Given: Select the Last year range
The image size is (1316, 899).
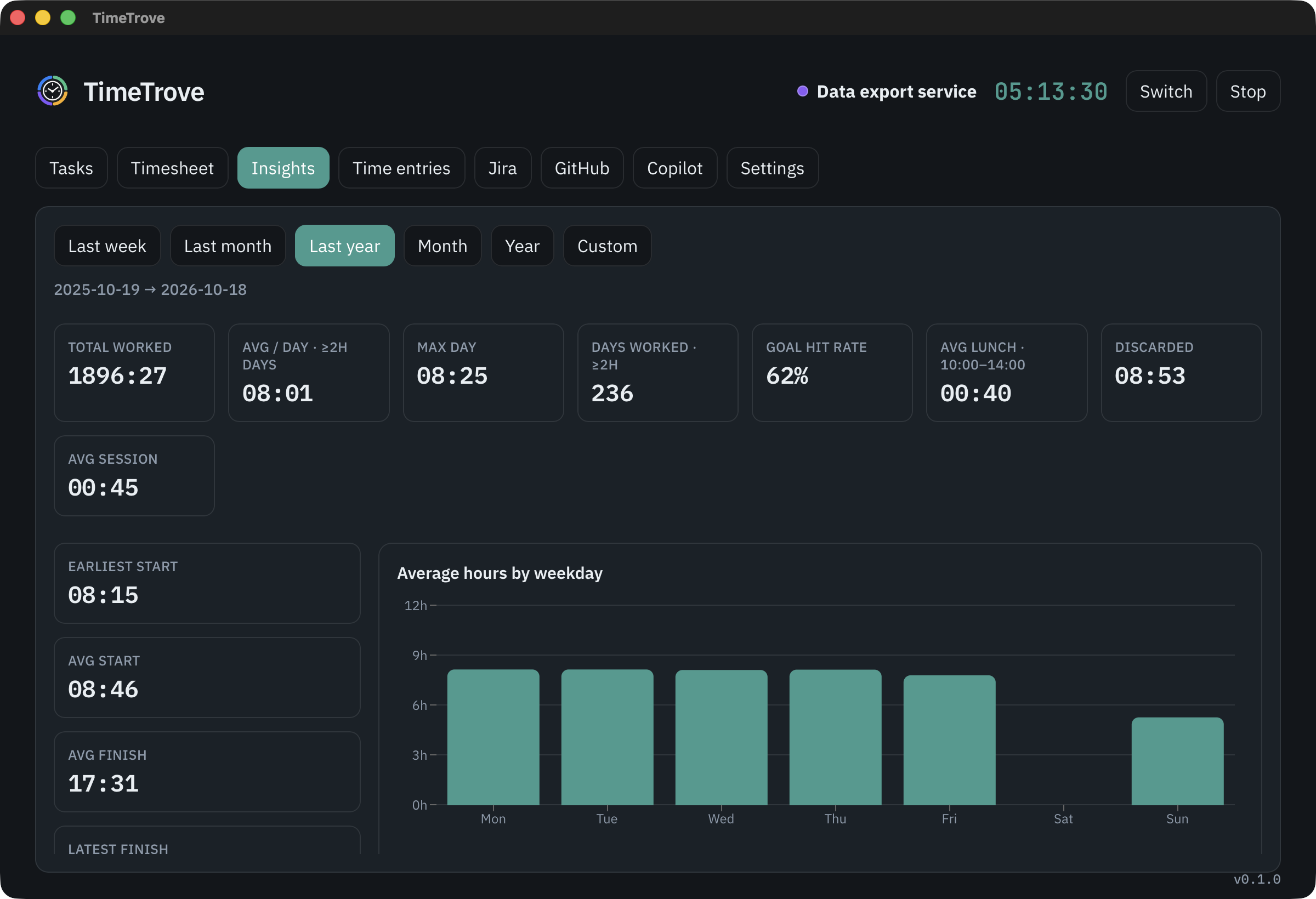Looking at the screenshot, I should pyautogui.click(x=345, y=246).
